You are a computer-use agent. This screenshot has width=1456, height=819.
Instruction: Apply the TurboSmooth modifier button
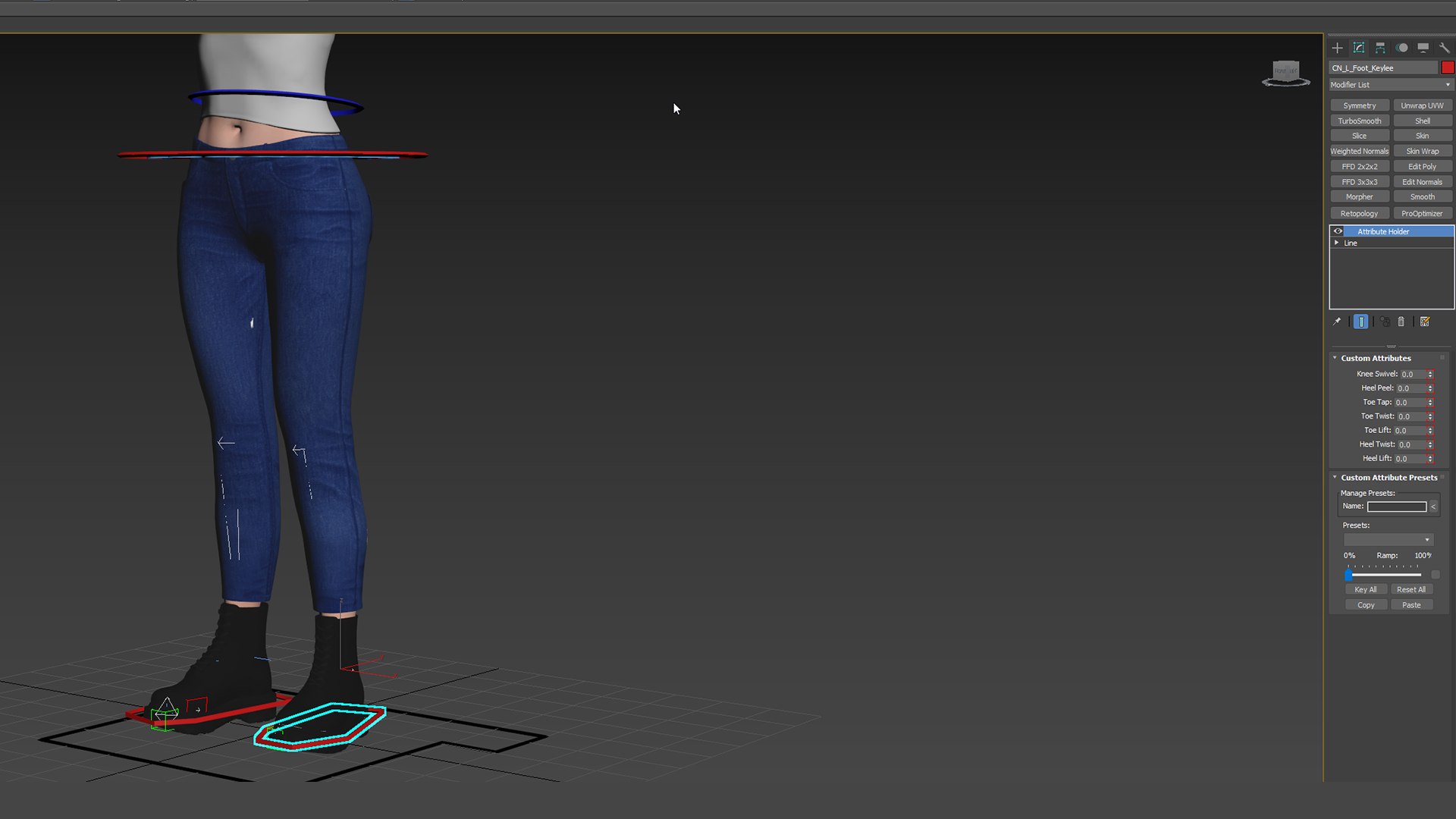coord(1359,121)
